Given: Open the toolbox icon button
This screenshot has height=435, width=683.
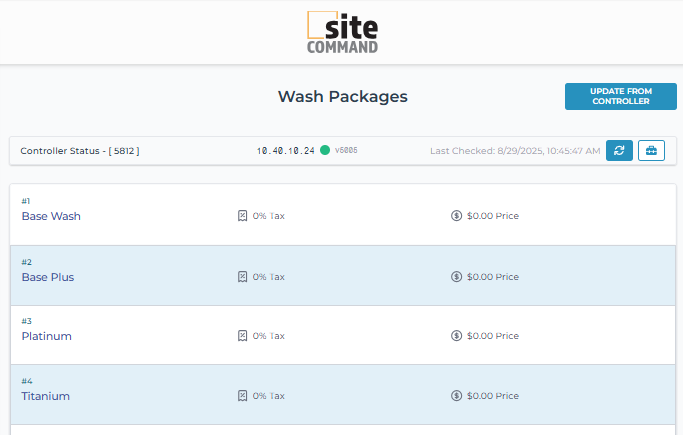Looking at the screenshot, I should click(651, 151).
